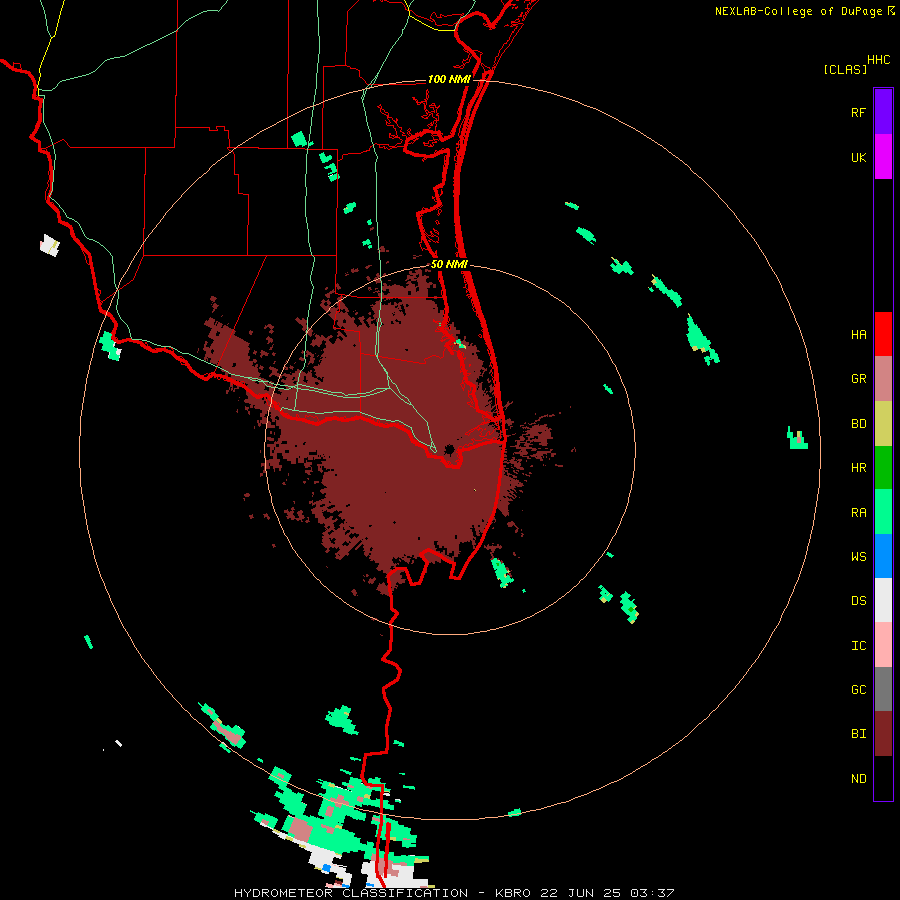
Task: Click the BI brown legend swatch
Action: pyautogui.click(x=883, y=734)
